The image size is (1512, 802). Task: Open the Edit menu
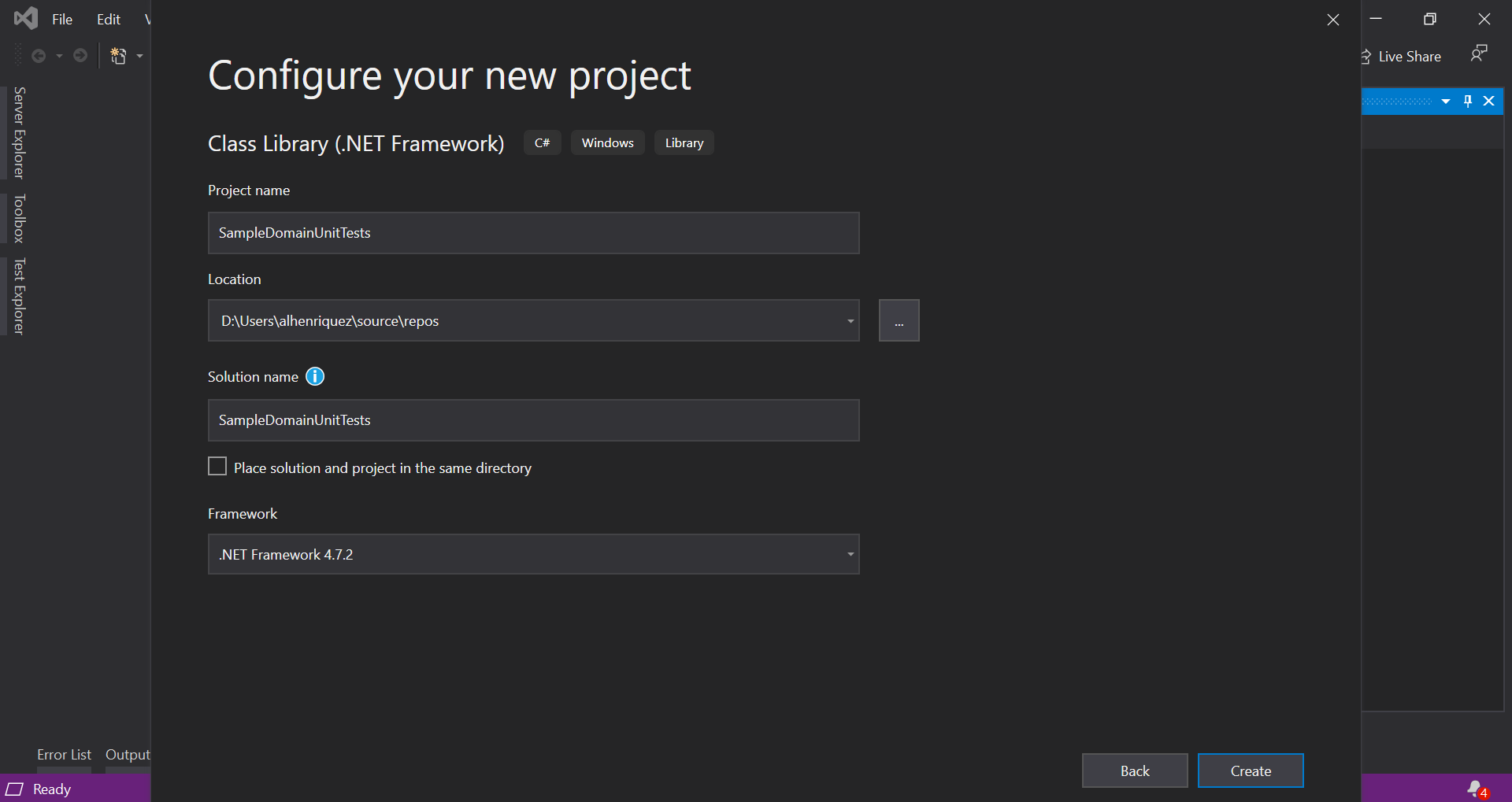pyautogui.click(x=107, y=19)
